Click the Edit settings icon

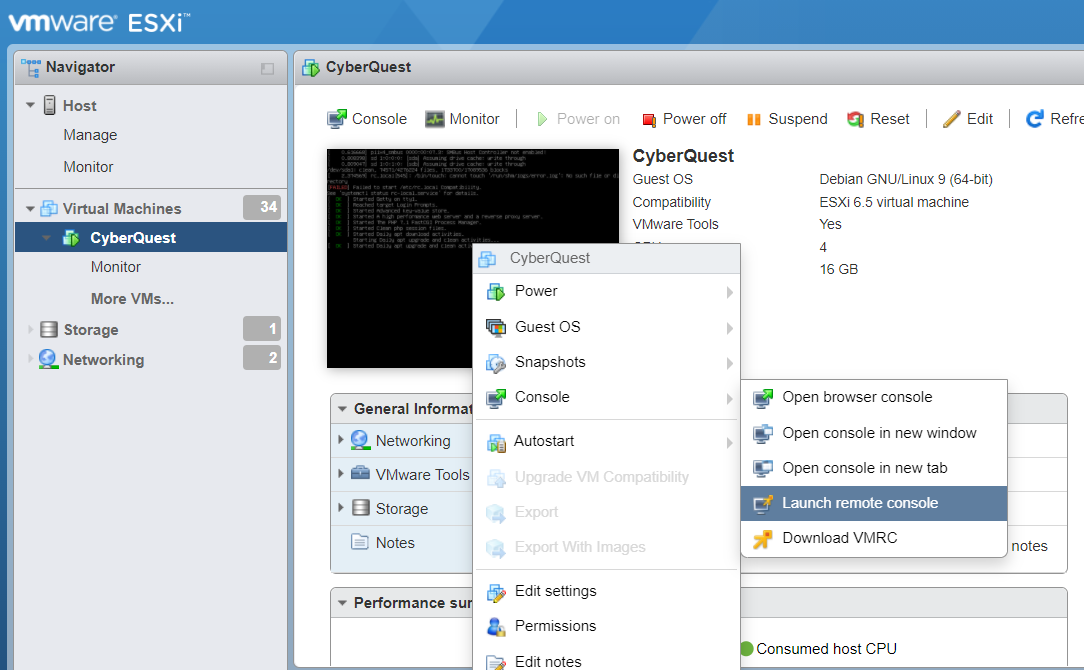pyautogui.click(x=496, y=592)
